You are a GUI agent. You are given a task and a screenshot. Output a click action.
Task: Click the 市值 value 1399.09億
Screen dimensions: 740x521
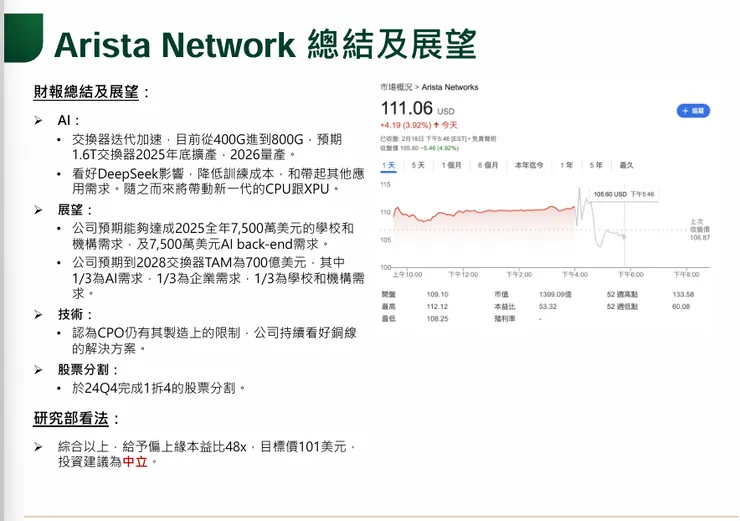coord(555,294)
